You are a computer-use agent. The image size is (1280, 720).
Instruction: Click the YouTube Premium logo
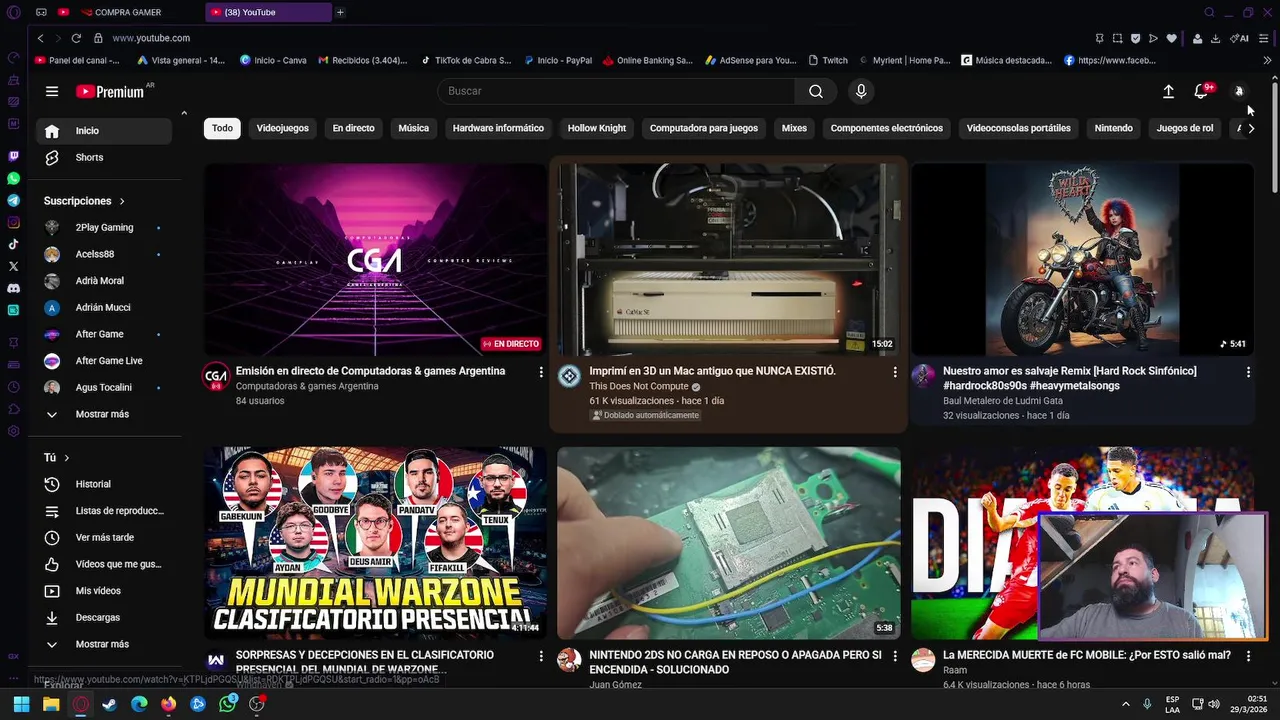(111, 91)
